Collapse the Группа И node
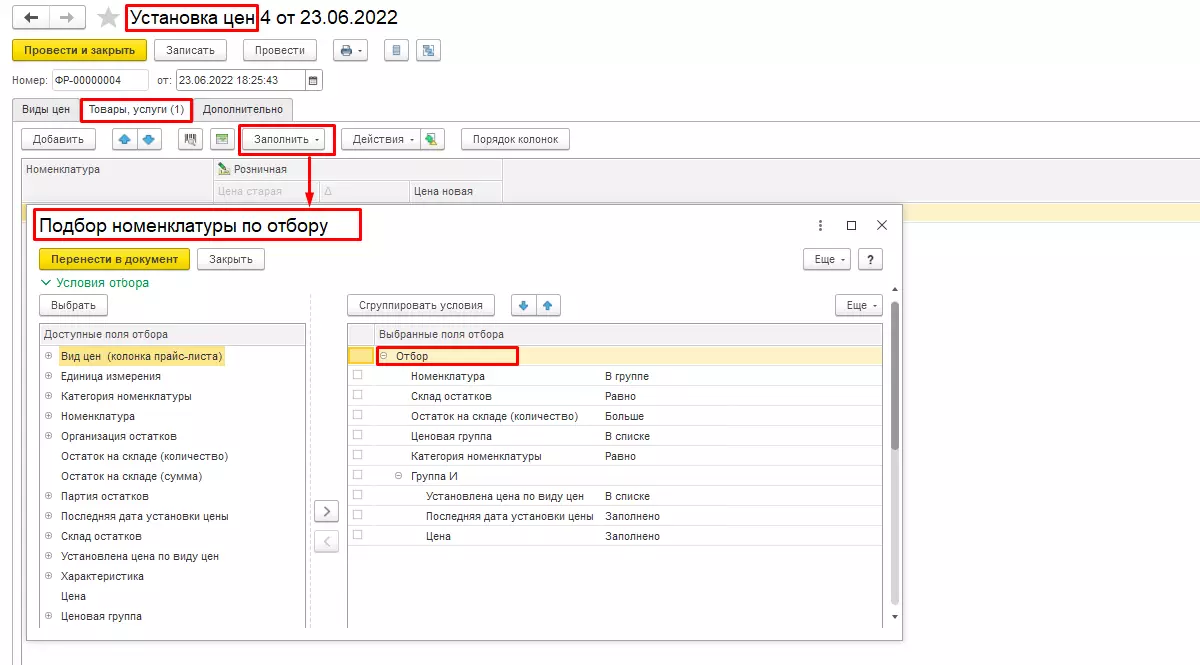Viewport: 1200px width, 665px height. 399,476
